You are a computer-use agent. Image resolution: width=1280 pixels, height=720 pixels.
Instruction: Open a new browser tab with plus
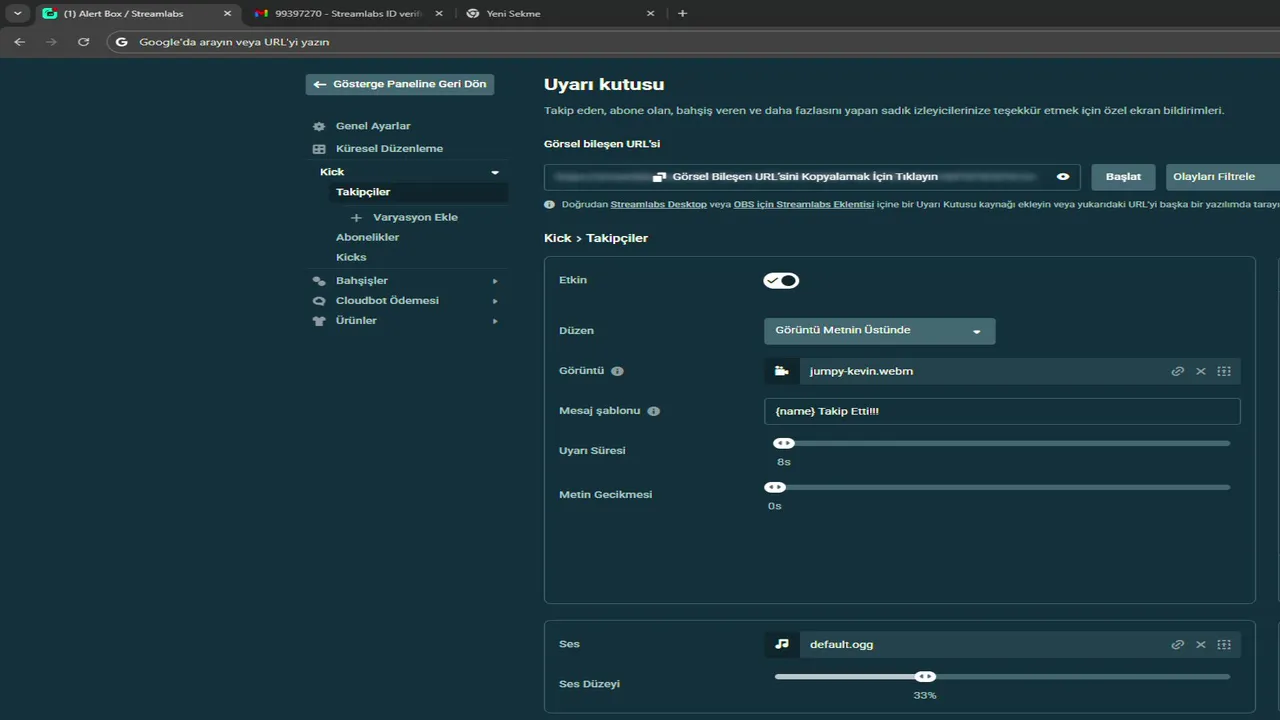682,13
